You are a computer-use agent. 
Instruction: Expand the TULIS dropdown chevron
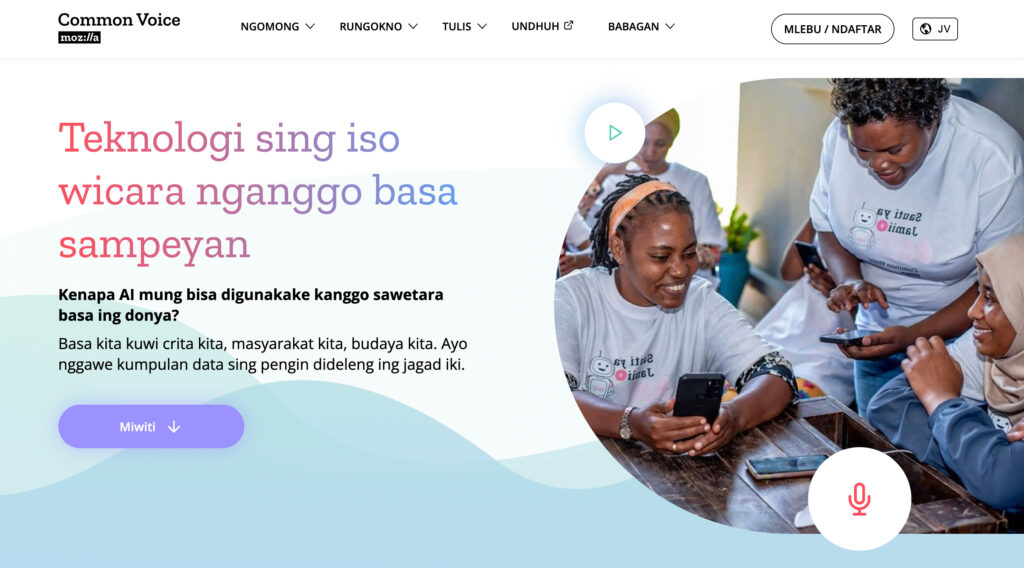[482, 27]
